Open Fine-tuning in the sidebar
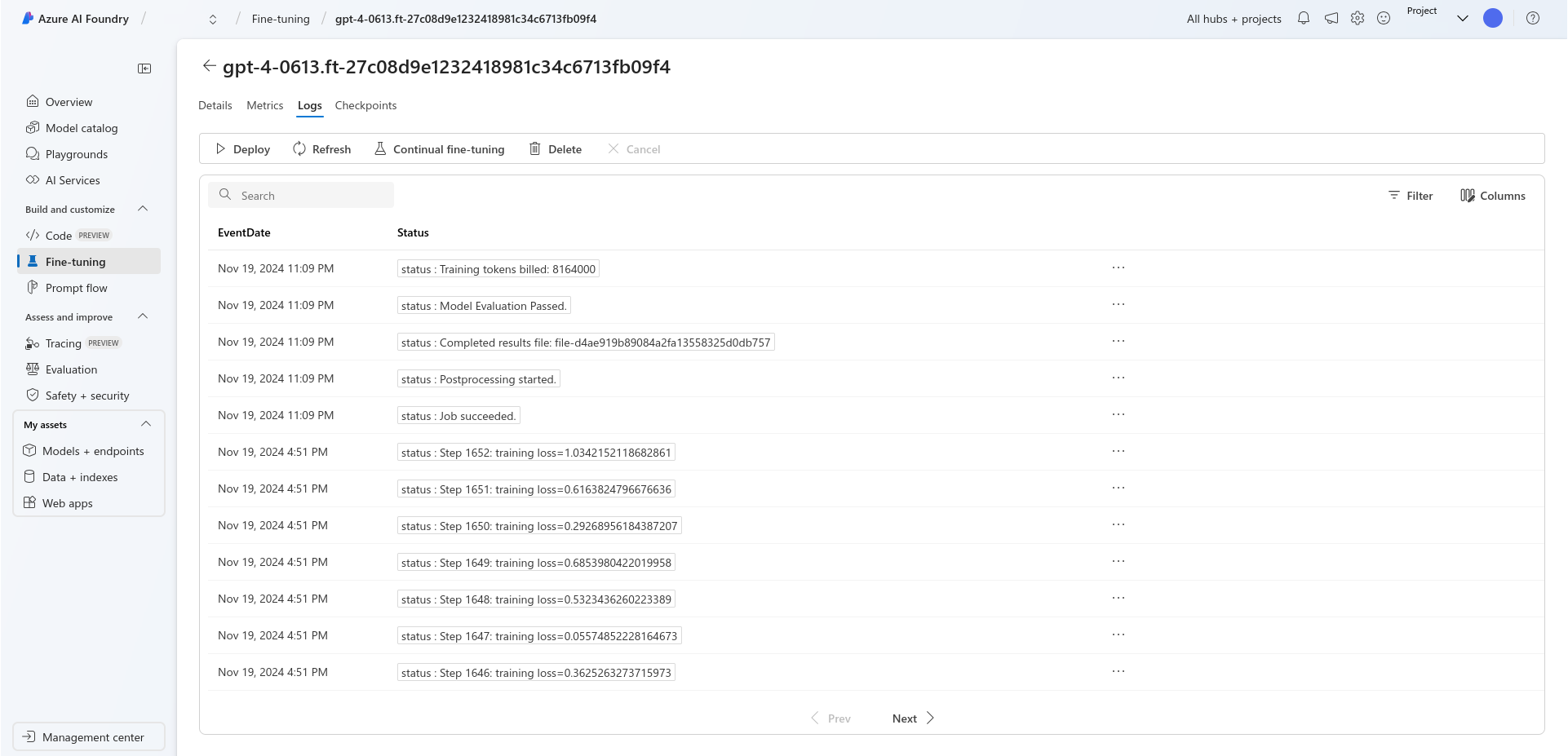This screenshot has width=1568, height=756. [89, 262]
